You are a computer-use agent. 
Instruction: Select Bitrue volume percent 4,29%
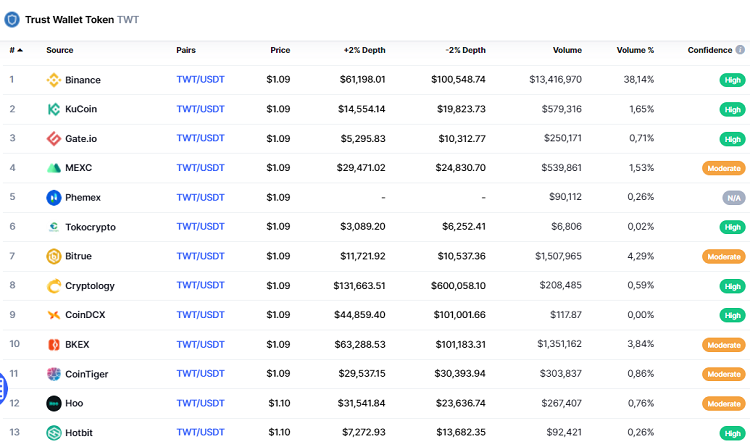tap(640, 256)
